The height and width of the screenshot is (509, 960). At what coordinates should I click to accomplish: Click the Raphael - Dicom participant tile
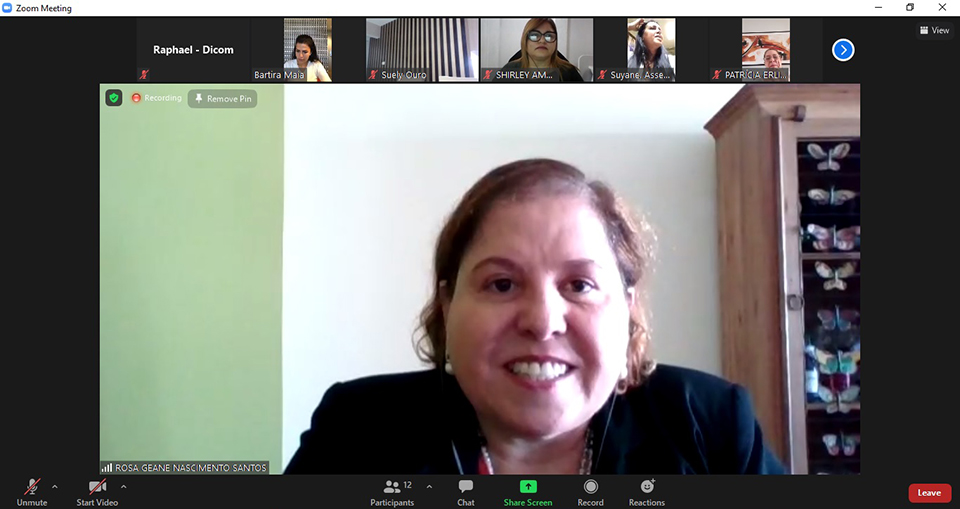tap(193, 50)
